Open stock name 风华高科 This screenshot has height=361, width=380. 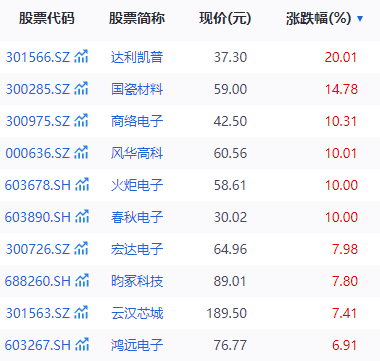coord(137,153)
